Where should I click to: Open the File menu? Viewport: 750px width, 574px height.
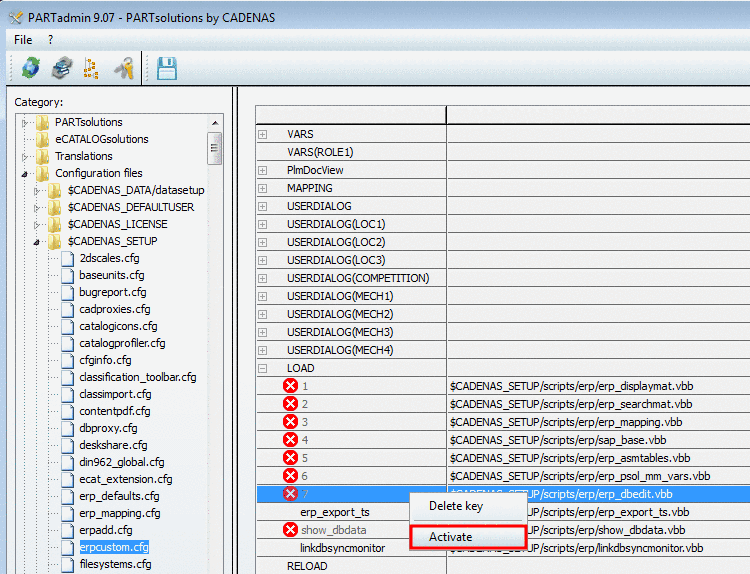click(23, 40)
